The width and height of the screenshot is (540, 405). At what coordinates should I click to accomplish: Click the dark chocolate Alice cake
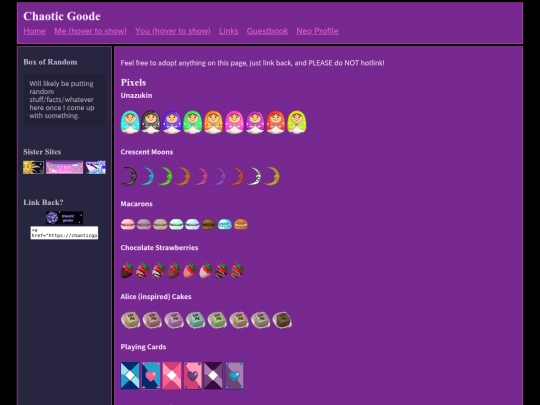click(282, 320)
